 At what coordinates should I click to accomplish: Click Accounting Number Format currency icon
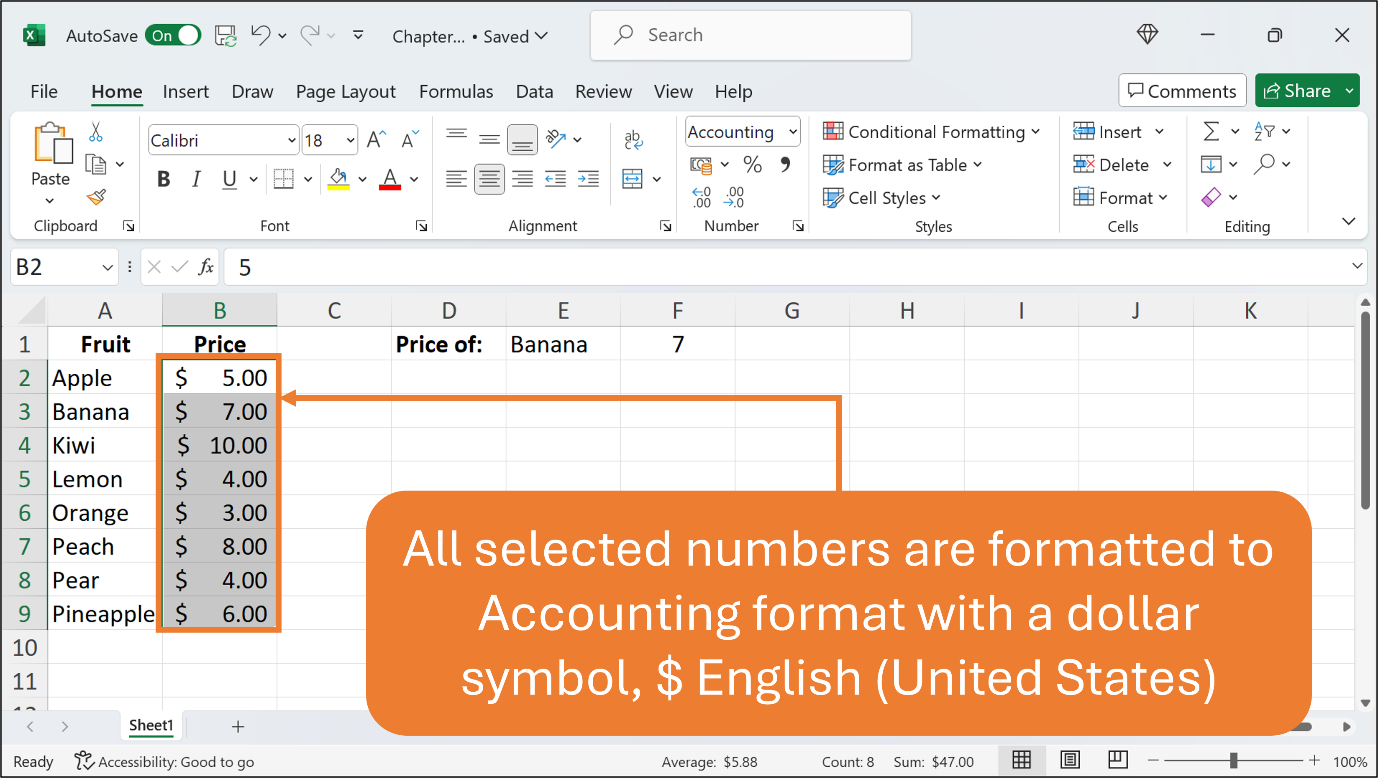(701, 165)
